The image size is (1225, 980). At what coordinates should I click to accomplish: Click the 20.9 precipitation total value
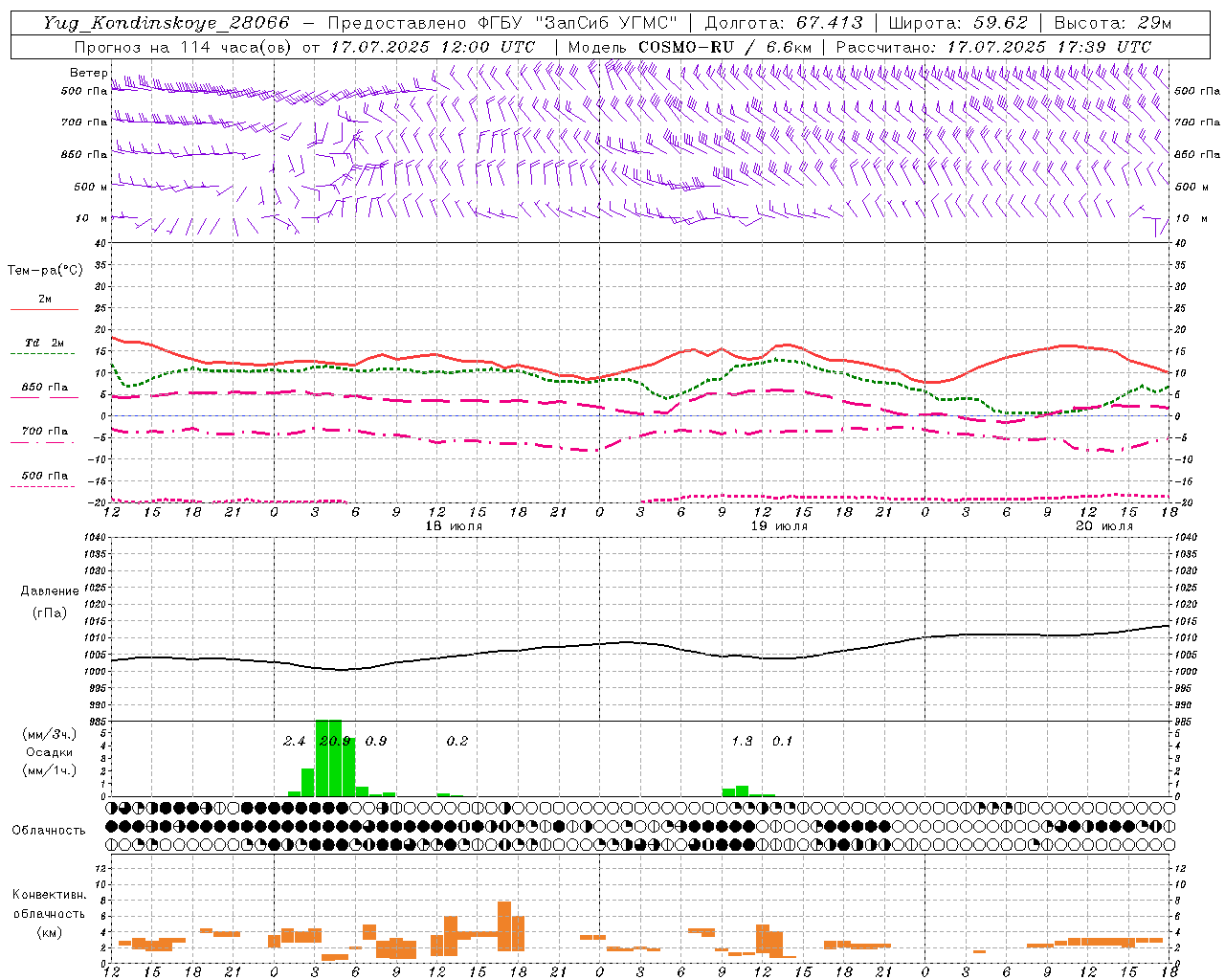coord(335,741)
